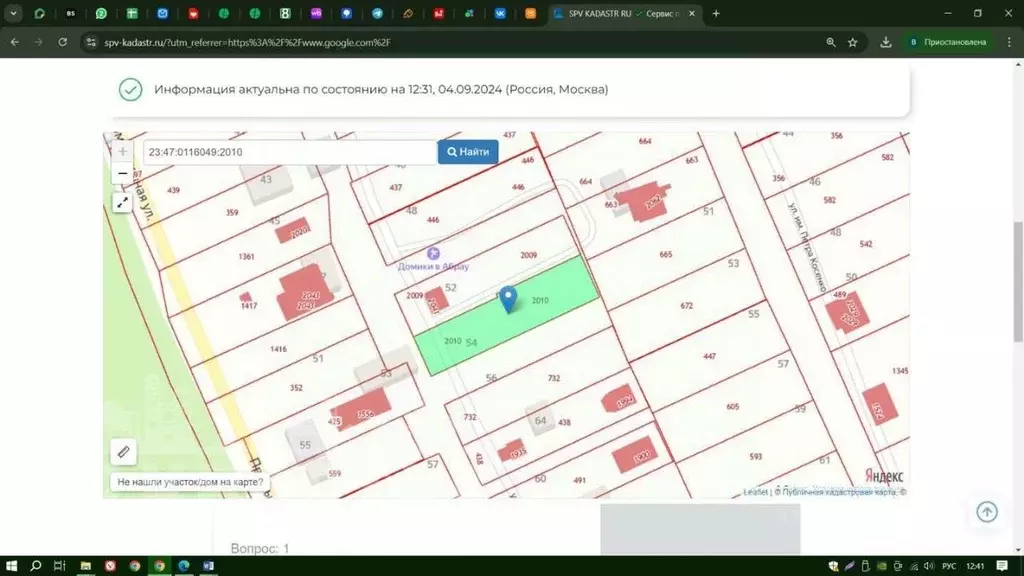
Task: Click the Найти search button
Action: tap(468, 152)
